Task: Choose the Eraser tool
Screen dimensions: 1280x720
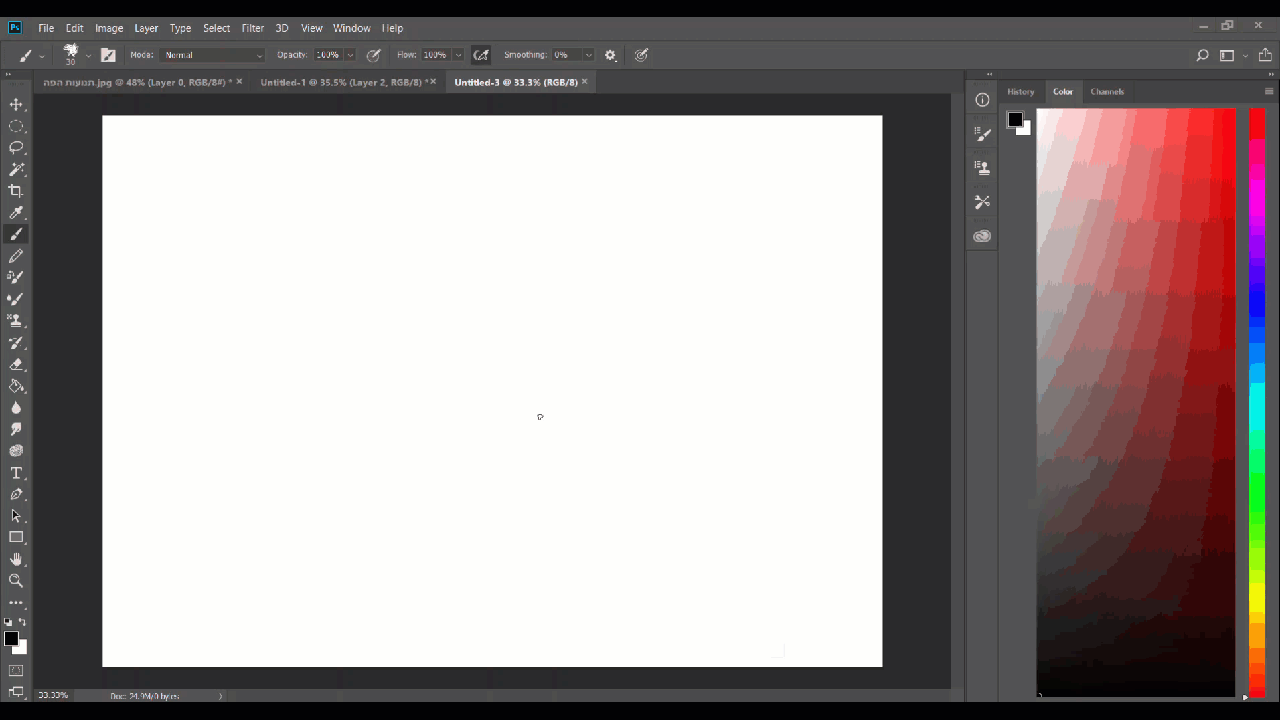Action: [16, 364]
